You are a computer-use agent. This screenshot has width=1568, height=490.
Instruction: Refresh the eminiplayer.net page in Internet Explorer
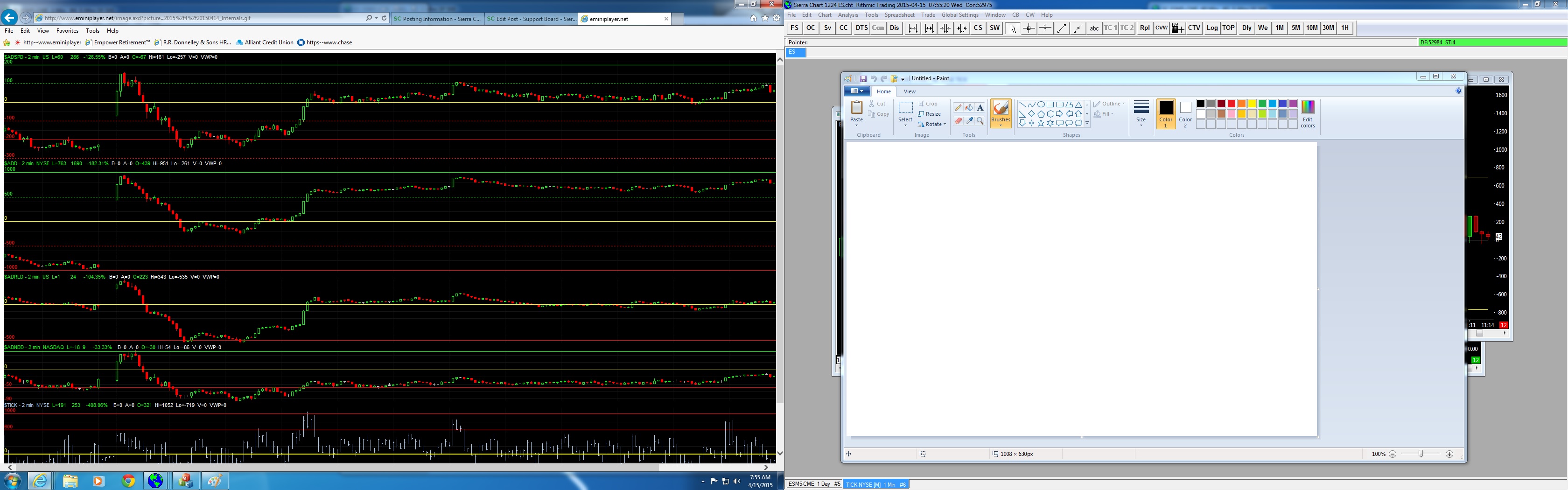coord(384,18)
